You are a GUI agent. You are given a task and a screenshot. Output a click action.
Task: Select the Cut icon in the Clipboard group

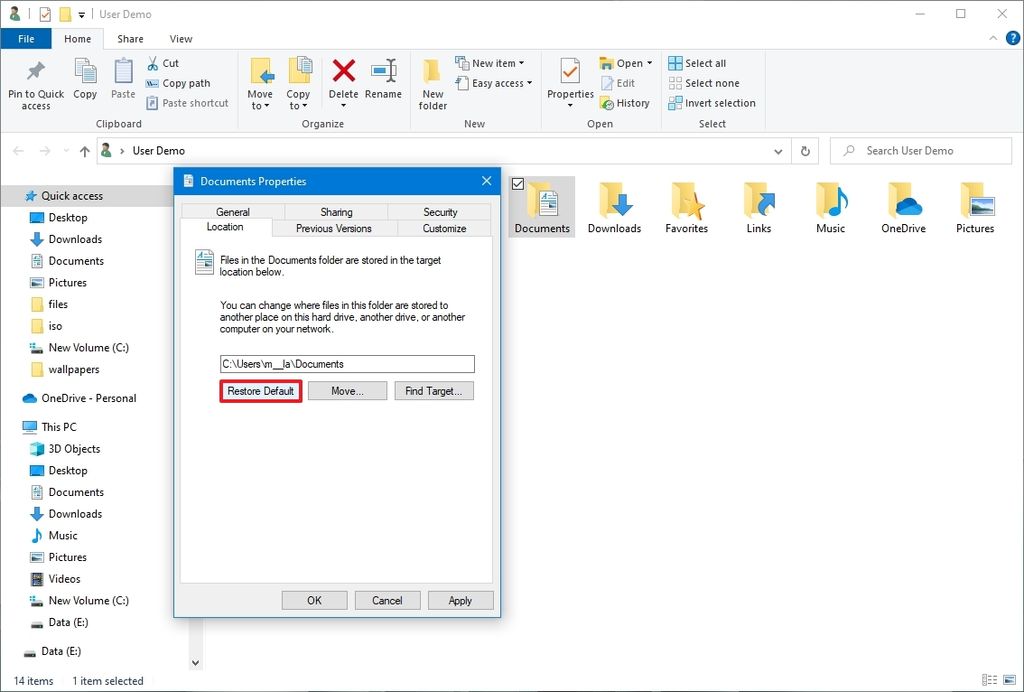point(156,62)
